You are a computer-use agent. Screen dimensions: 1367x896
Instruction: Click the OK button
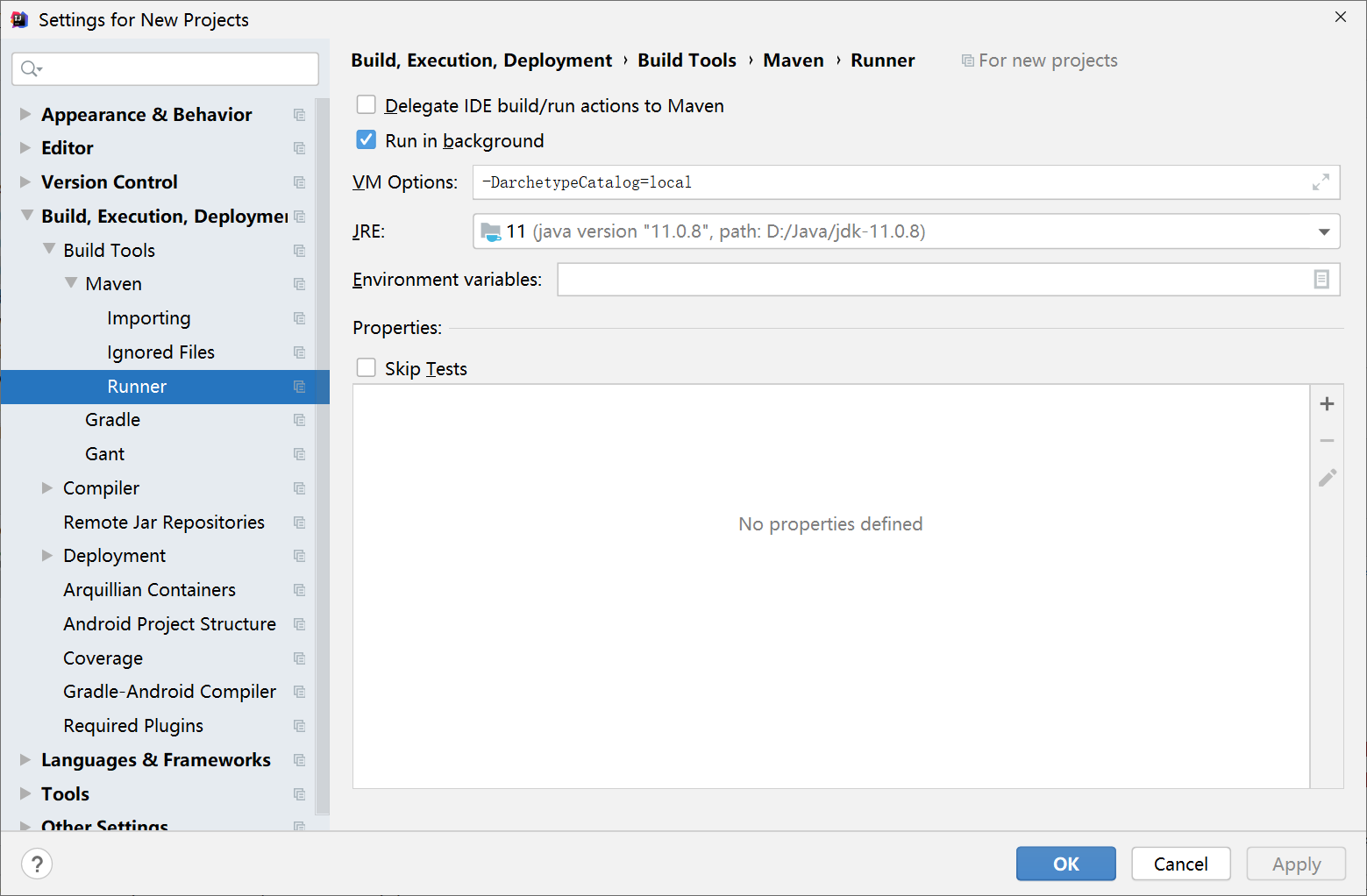[1066, 864]
